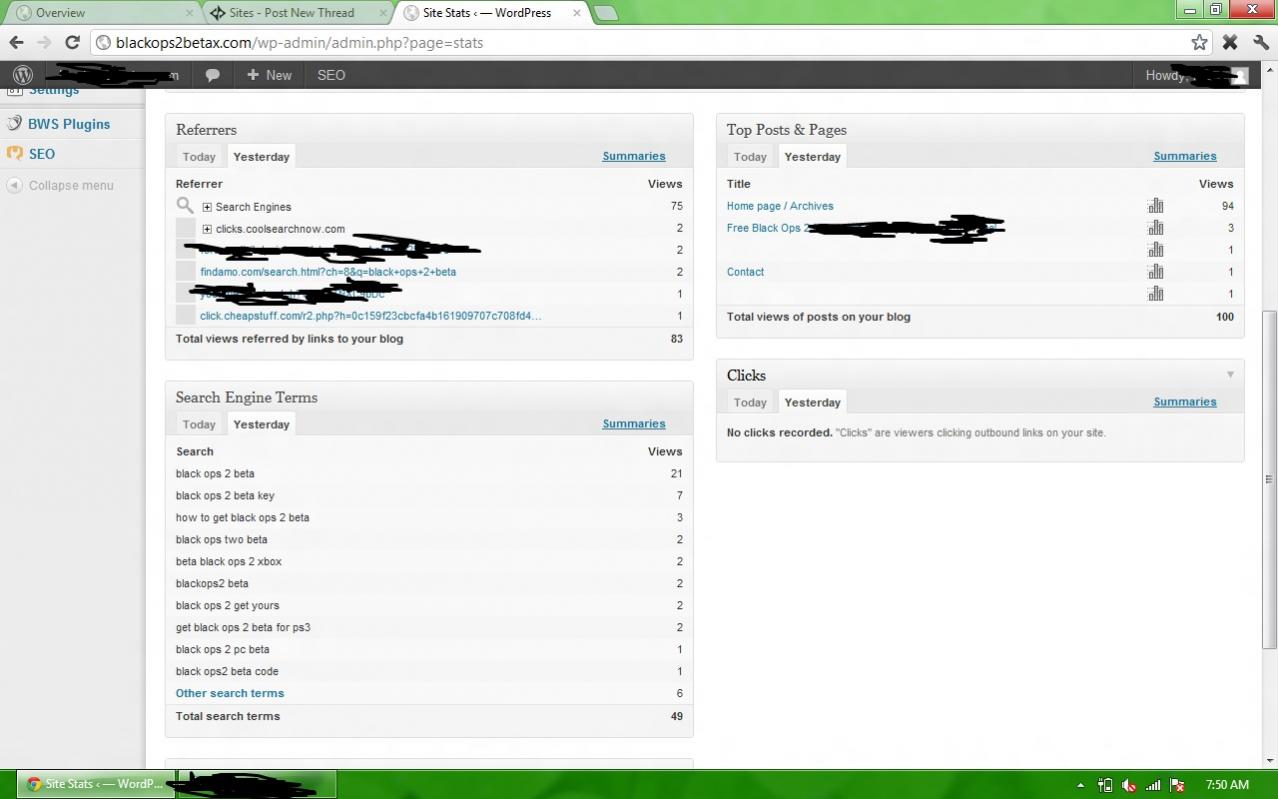The width and height of the screenshot is (1278, 799).
Task: Click the extension icon beside the bookmark star
Action: (1230, 42)
